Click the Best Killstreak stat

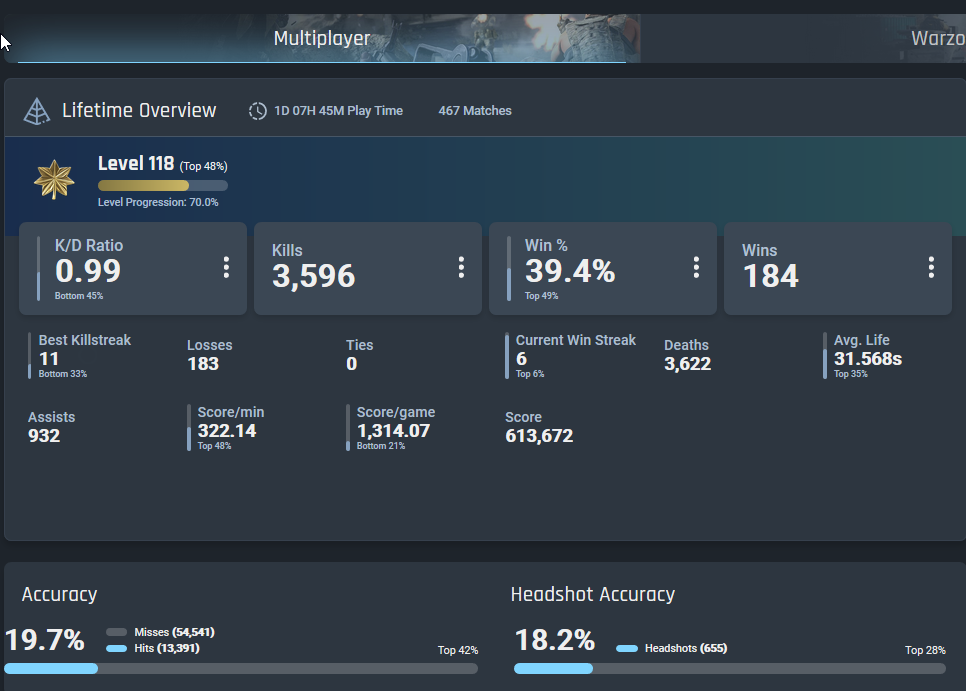click(x=84, y=356)
